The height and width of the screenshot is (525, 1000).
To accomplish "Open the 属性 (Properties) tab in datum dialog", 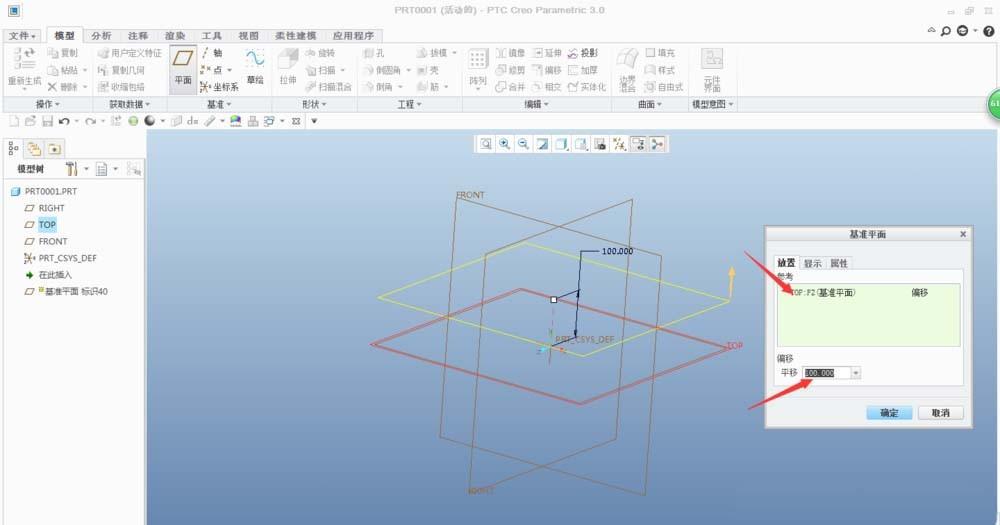I will pyautogui.click(x=839, y=263).
